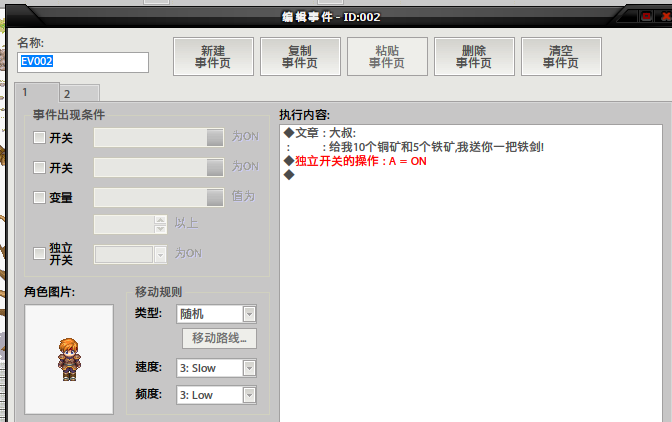This screenshot has height=422, width=672.
Task: Switch to event page tab 2
Action: [80, 93]
